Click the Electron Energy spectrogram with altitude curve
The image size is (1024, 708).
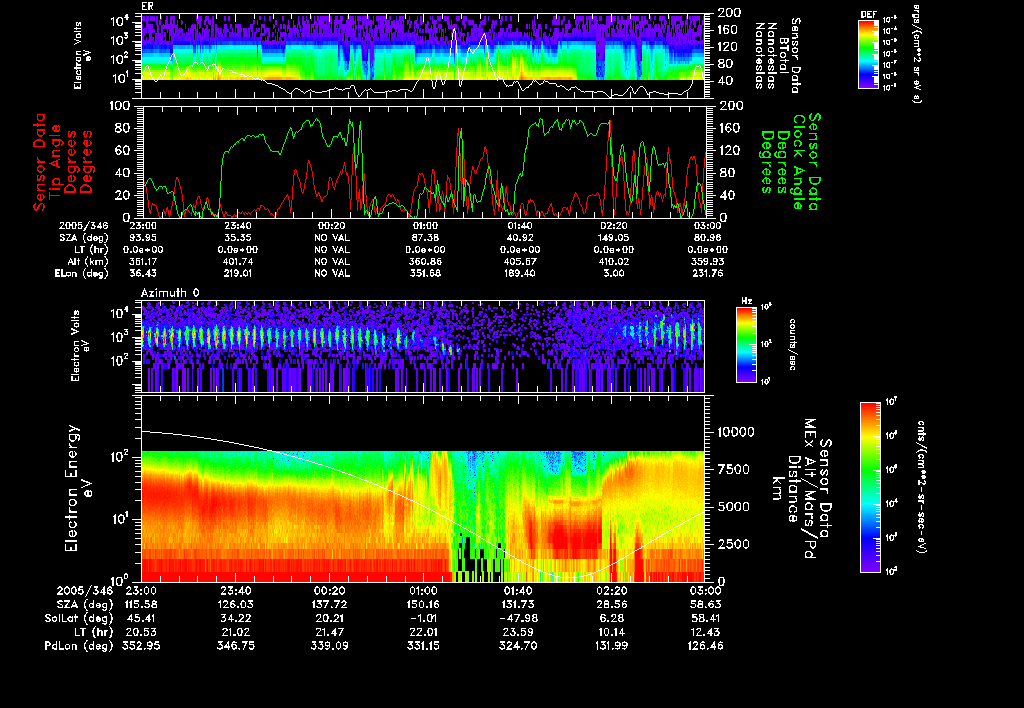[x=423, y=489]
